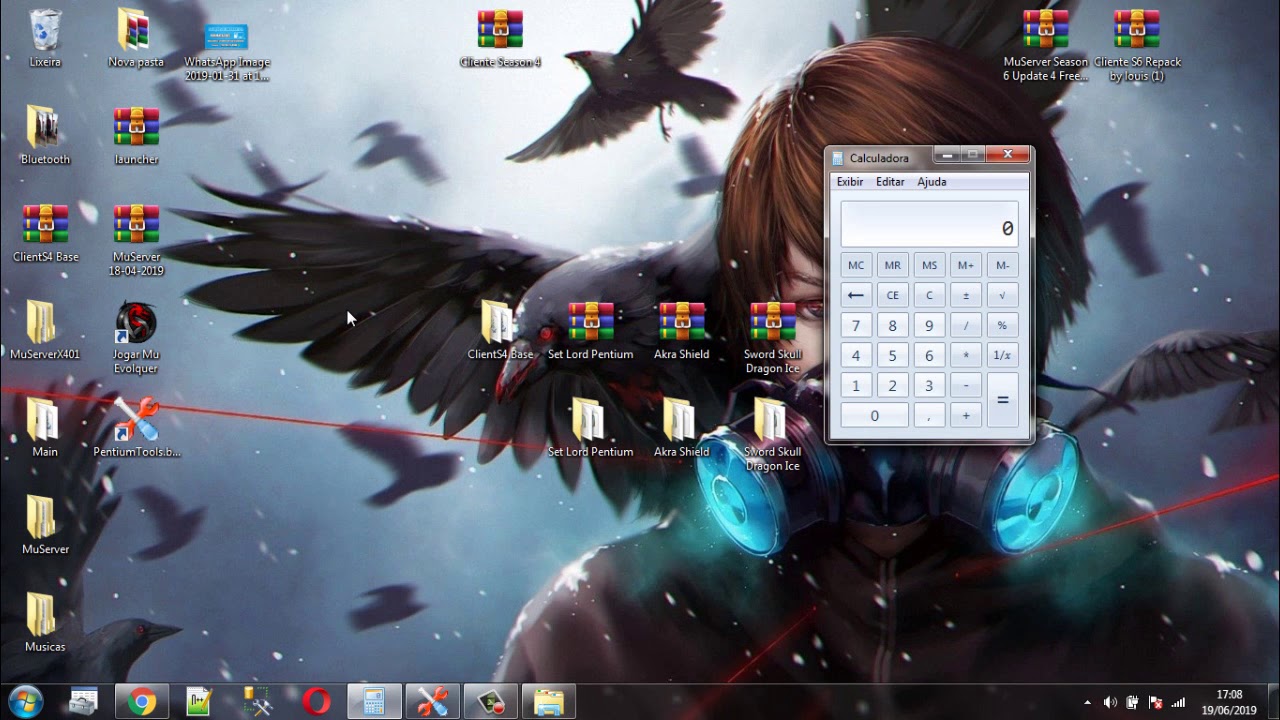Select the MuServer Season 6 Update 4 archive
The image size is (1280, 720).
(x=1046, y=31)
